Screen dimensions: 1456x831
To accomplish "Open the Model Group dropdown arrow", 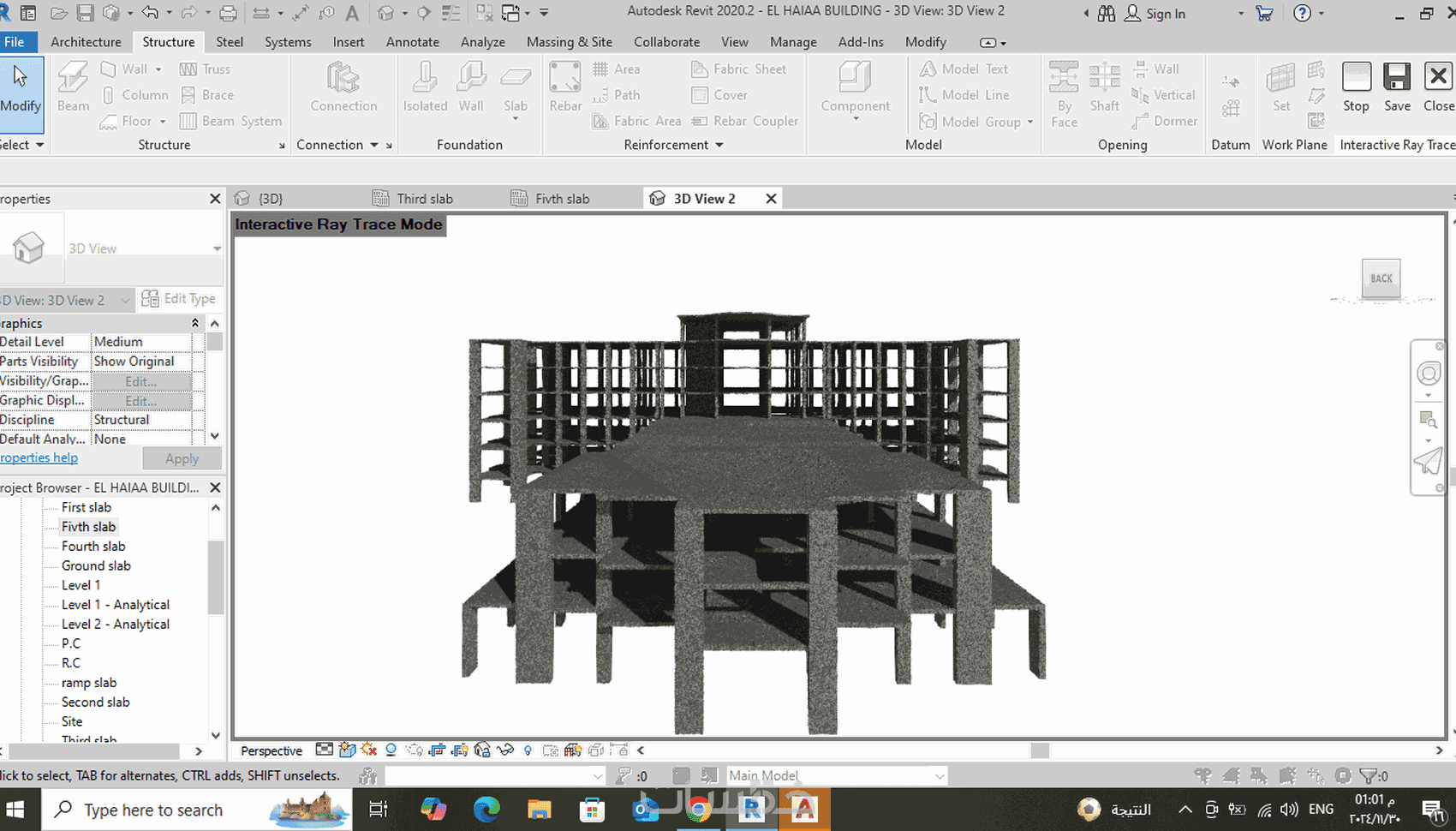I will click(x=1029, y=122).
